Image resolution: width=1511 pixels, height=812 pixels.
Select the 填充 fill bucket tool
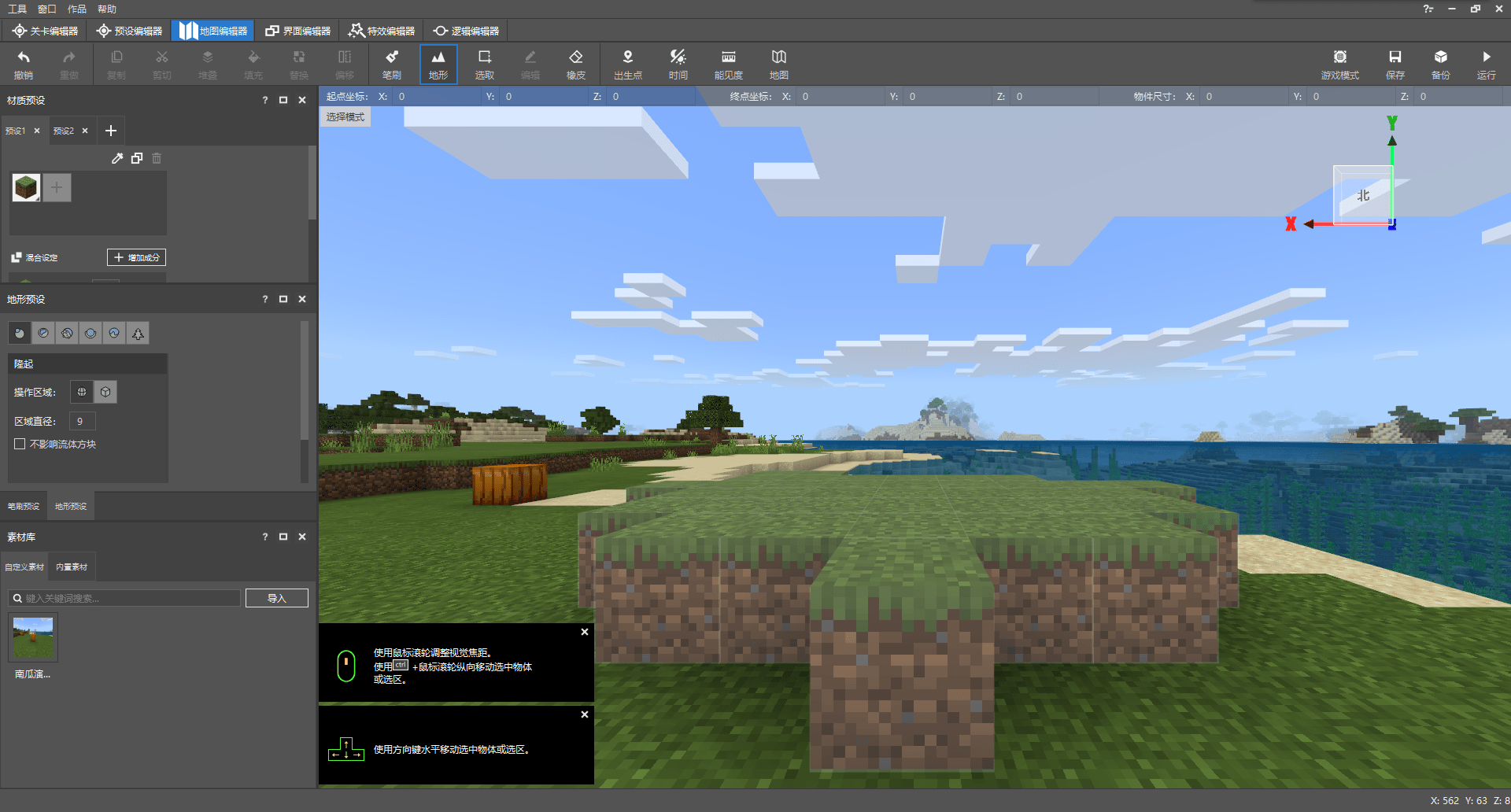(253, 64)
